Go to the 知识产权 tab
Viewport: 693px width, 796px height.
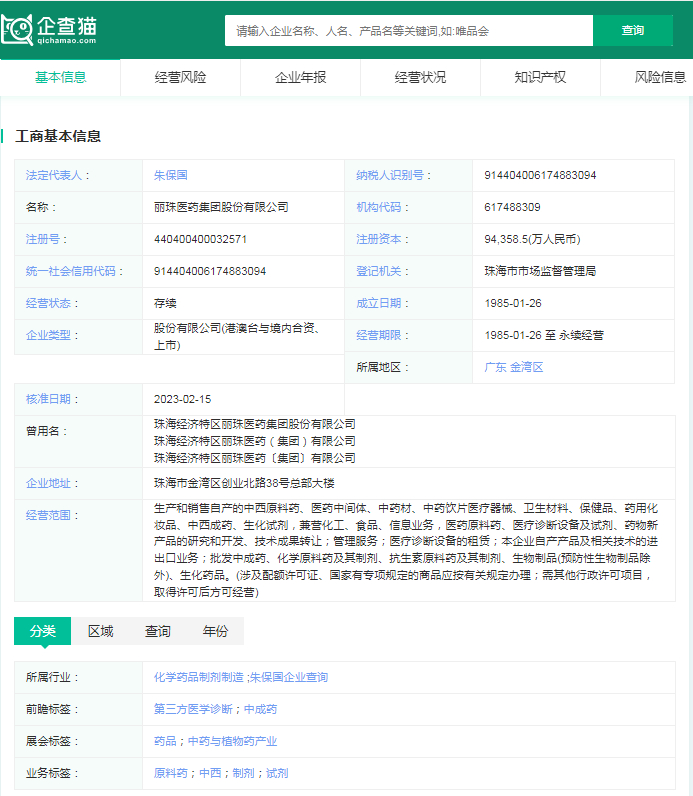pyautogui.click(x=540, y=77)
